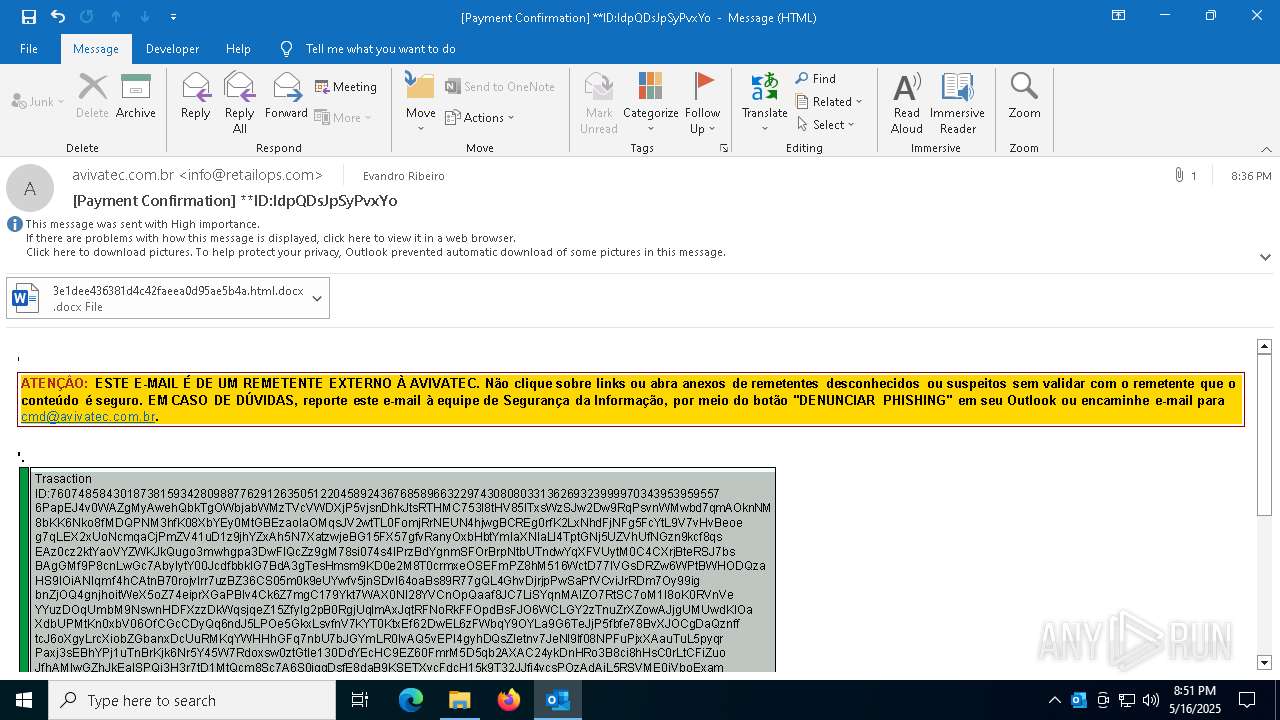The height and width of the screenshot is (720, 1280).
Task: Delete this email message
Action: coord(92,96)
